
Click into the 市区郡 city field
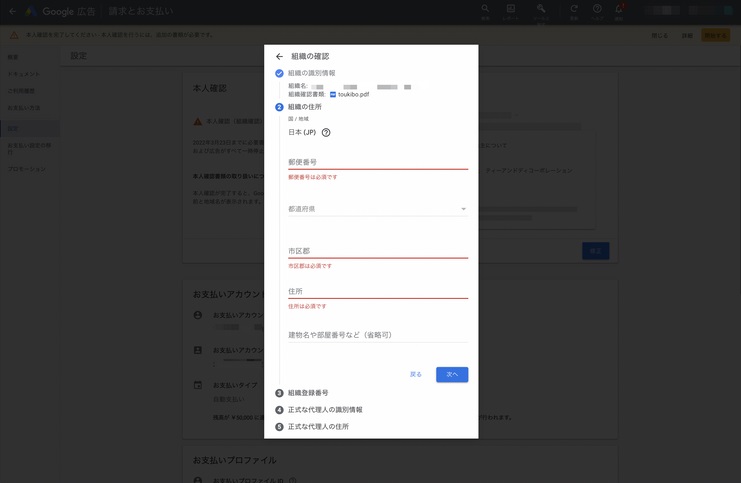pos(377,251)
